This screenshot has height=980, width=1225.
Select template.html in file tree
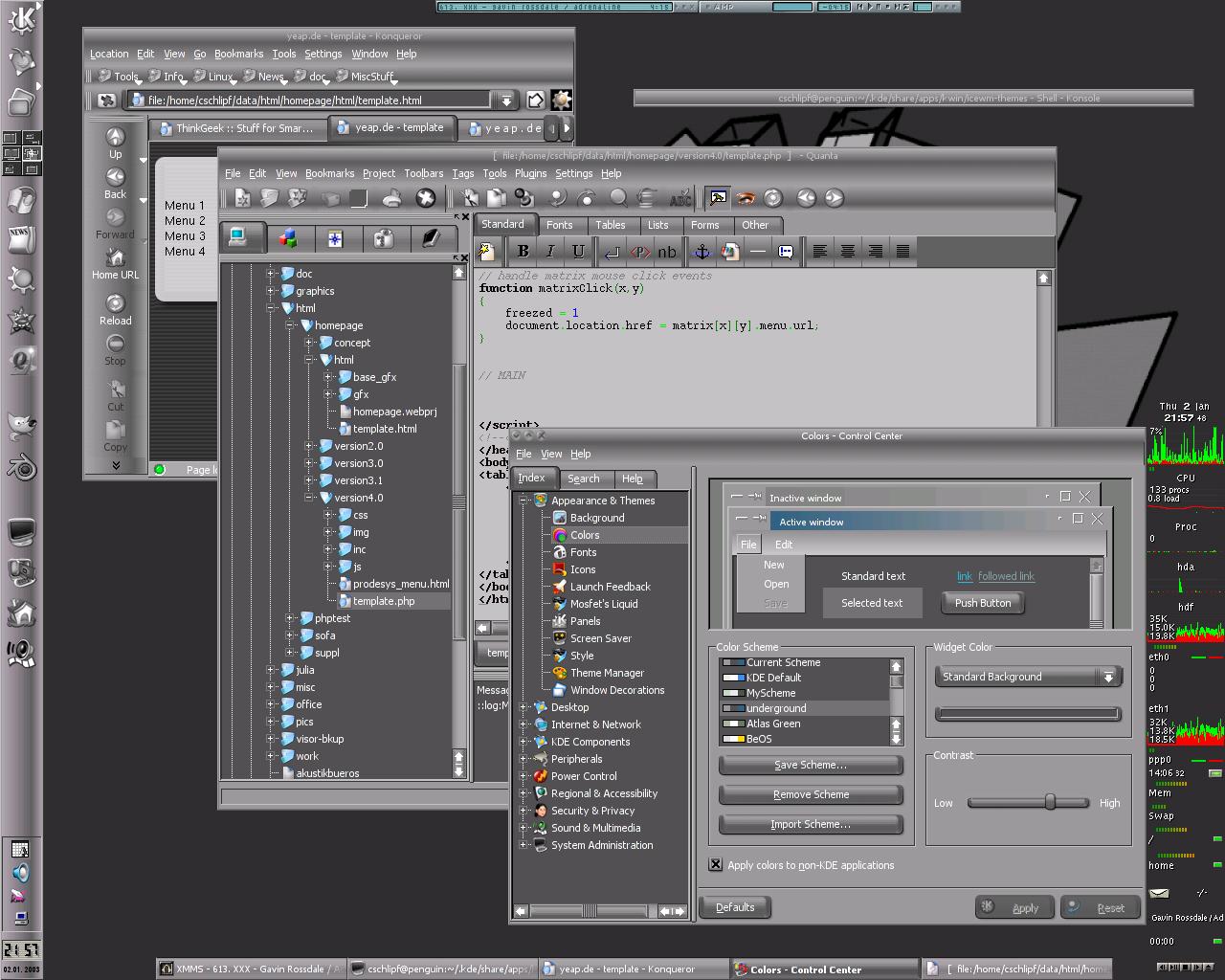(385, 429)
